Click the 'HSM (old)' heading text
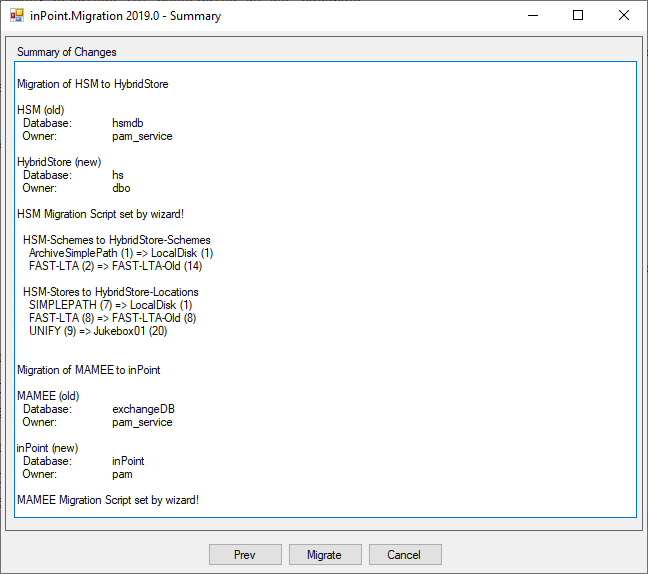648x574 pixels. click(x=41, y=110)
